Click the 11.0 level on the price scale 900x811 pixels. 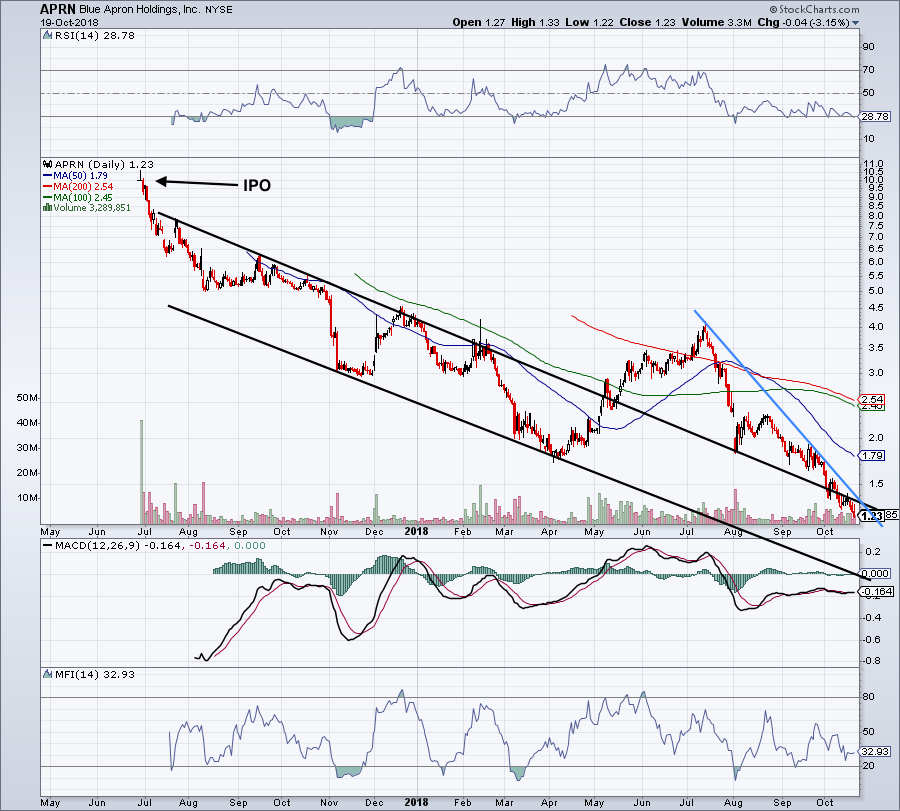[872, 164]
